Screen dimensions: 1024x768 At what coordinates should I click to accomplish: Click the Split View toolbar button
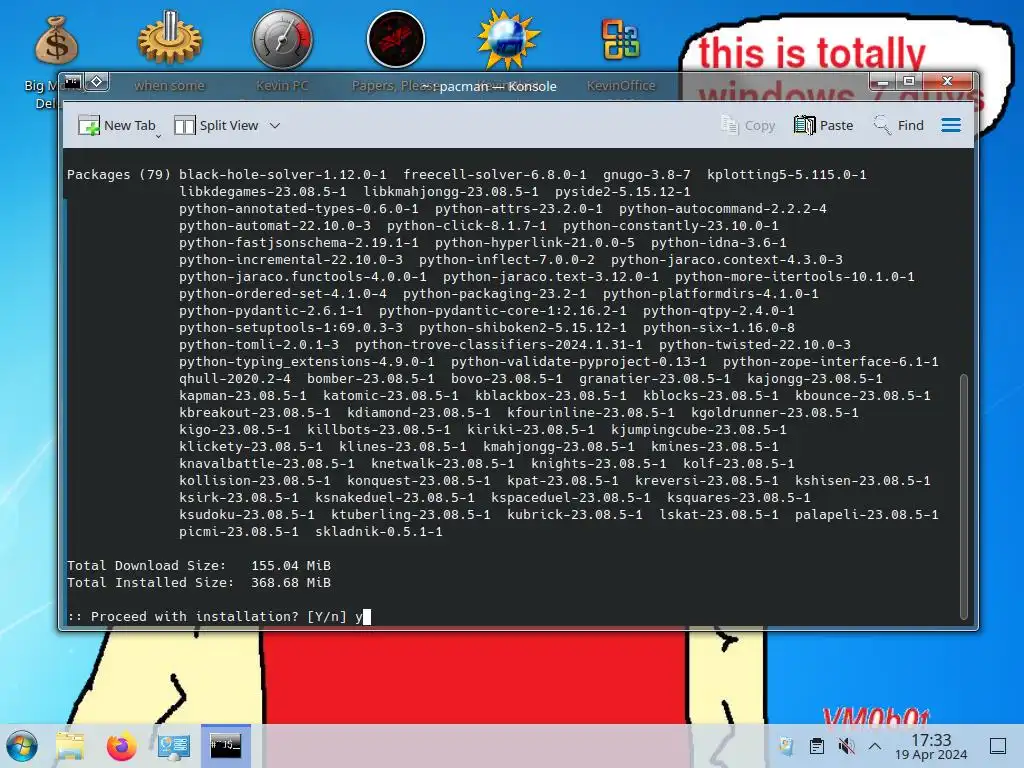tap(217, 125)
